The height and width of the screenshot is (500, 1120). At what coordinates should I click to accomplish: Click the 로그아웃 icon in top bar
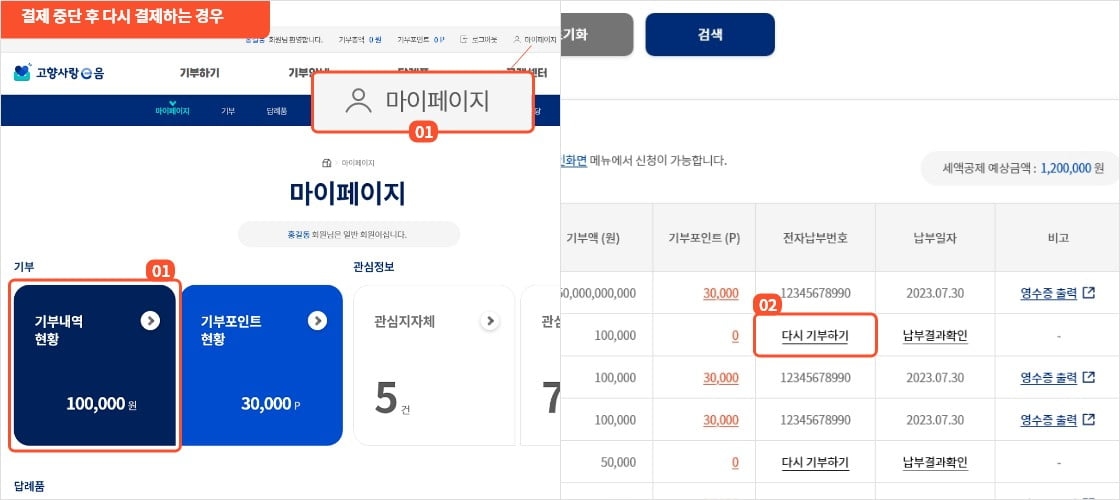pyautogui.click(x=464, y=40)
